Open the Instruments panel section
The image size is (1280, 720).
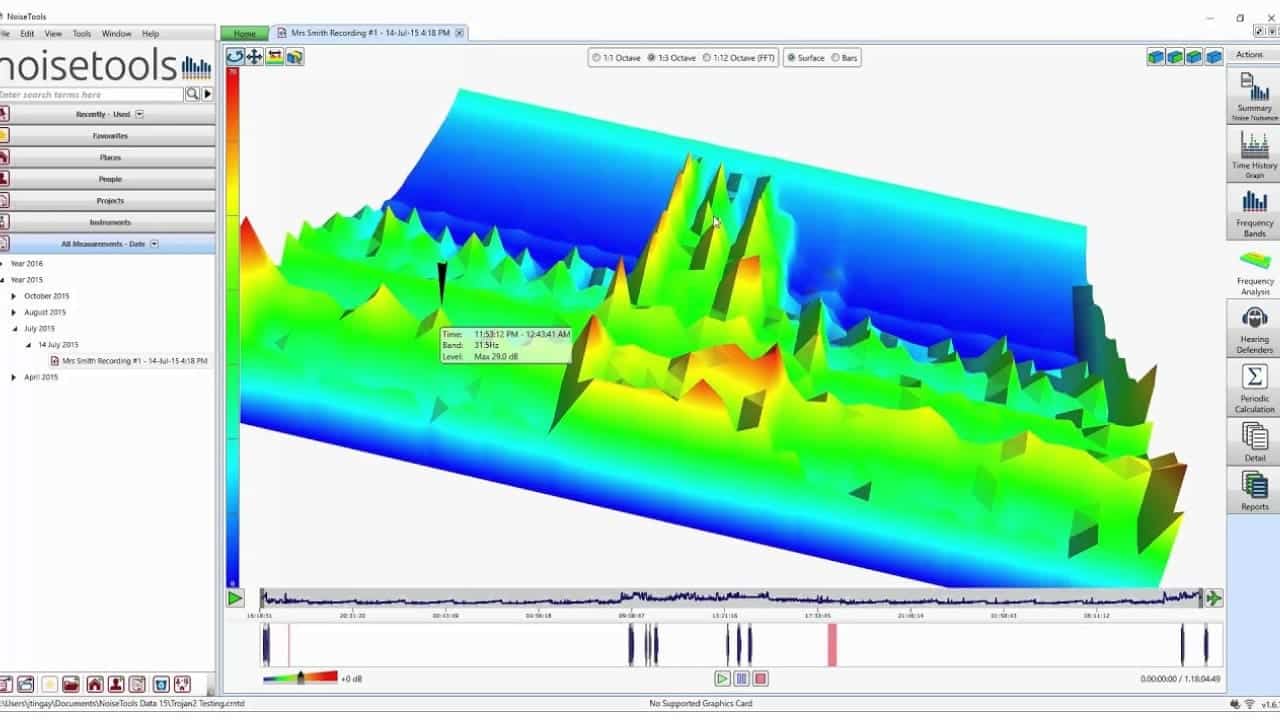(x=108, y=222)
